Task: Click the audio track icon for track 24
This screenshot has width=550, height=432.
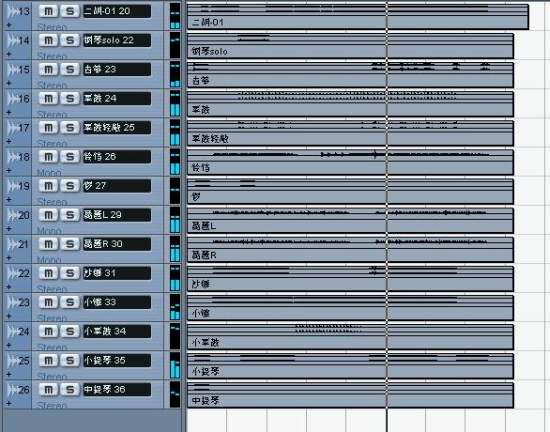Action: (13, 331)
